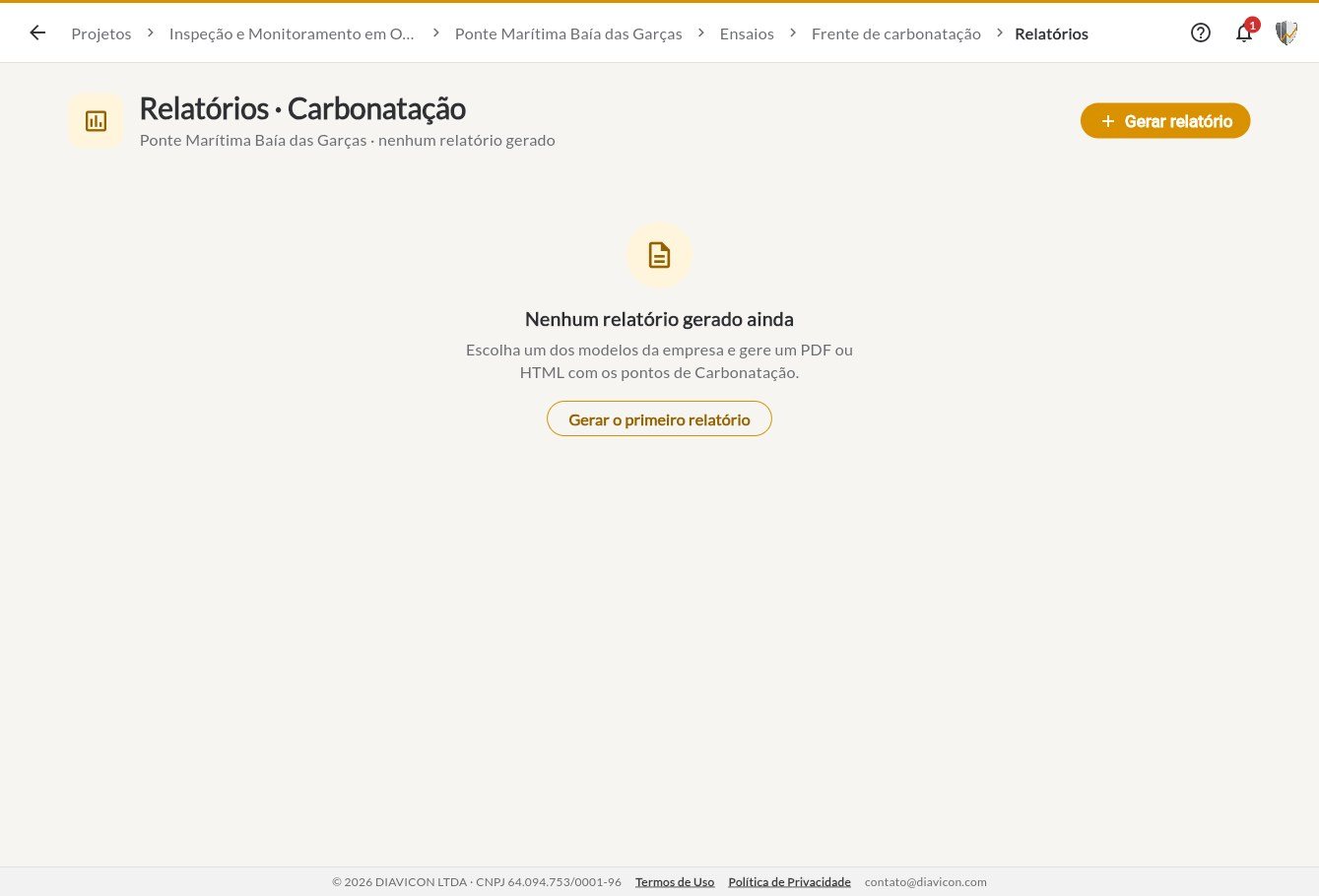Viewport: 1319px width, 896px height.
Task: Go to Ponte Marítima Baía das Garças breadcrumb
Action: [x=568, y=33]
